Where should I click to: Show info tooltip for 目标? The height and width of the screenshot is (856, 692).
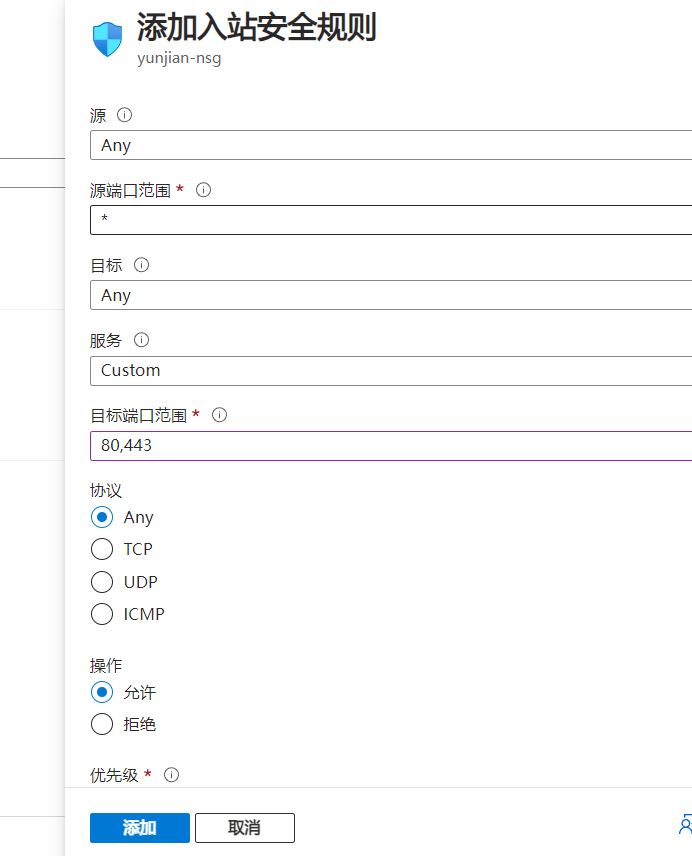141,265
